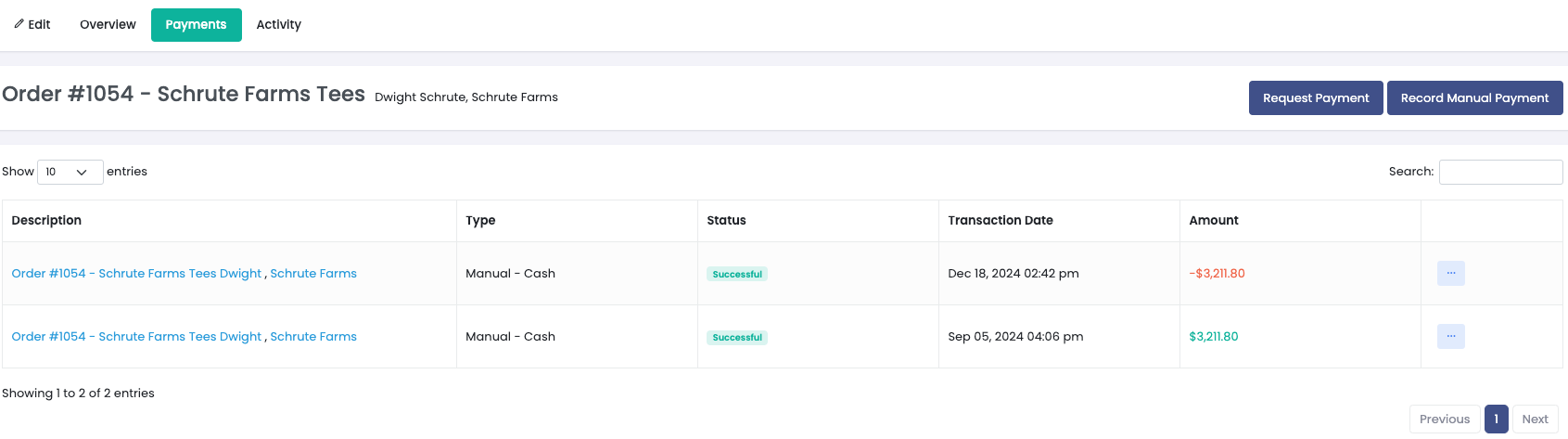
Task: Open the Edit tab with pencil icon
Action: (32, 25)
